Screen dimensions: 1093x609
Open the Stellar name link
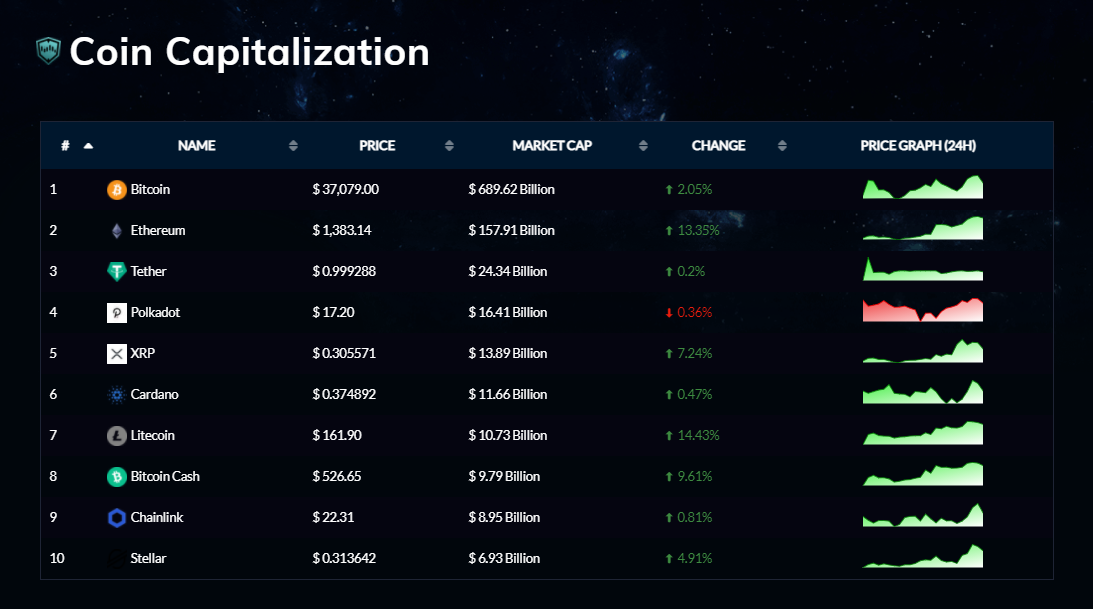point(148,559)
